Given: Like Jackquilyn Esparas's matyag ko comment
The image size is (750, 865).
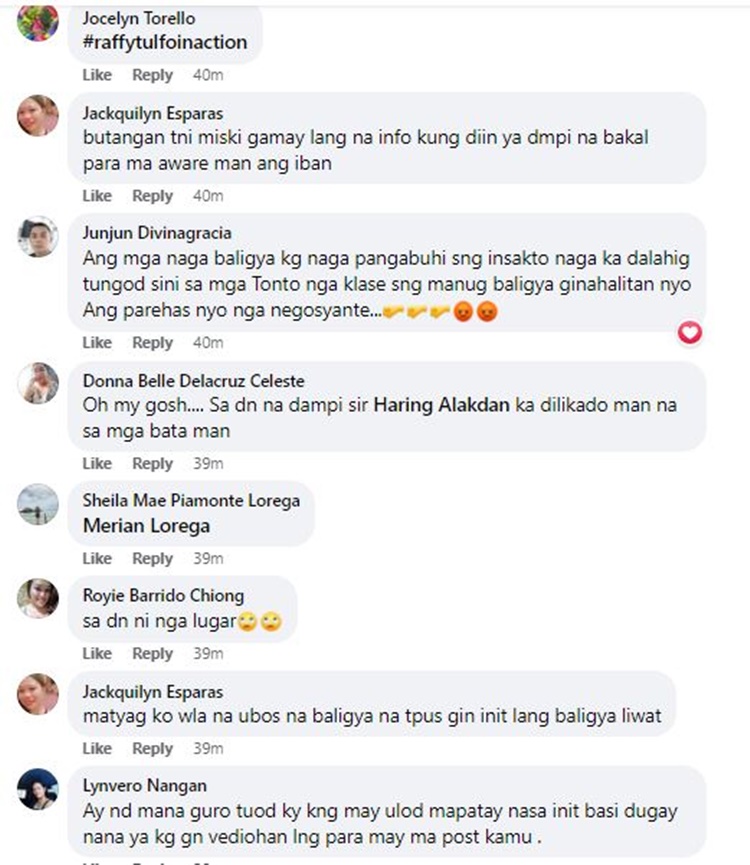Looking at the screenshot, I should (x=97, y=749).
